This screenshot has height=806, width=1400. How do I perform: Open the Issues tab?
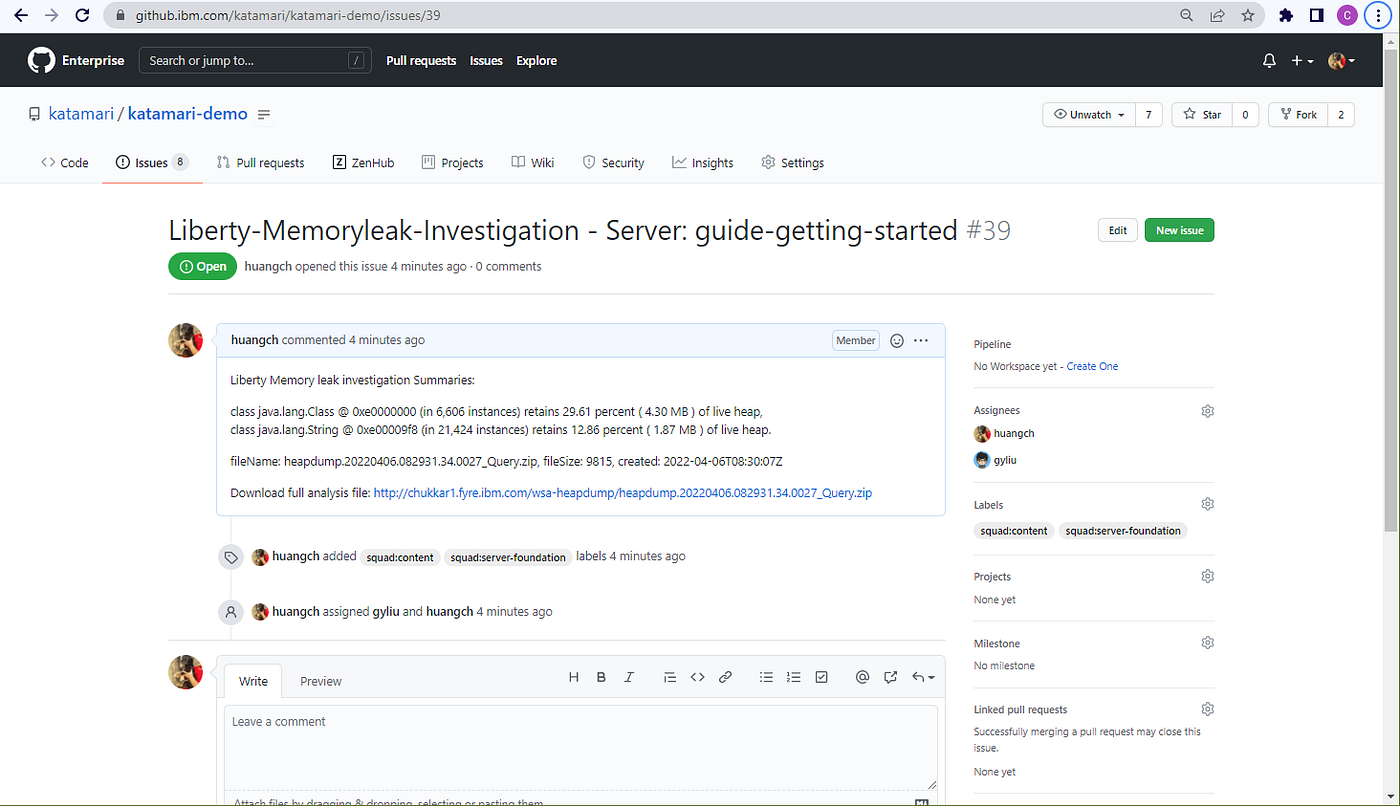coord(152,163)
